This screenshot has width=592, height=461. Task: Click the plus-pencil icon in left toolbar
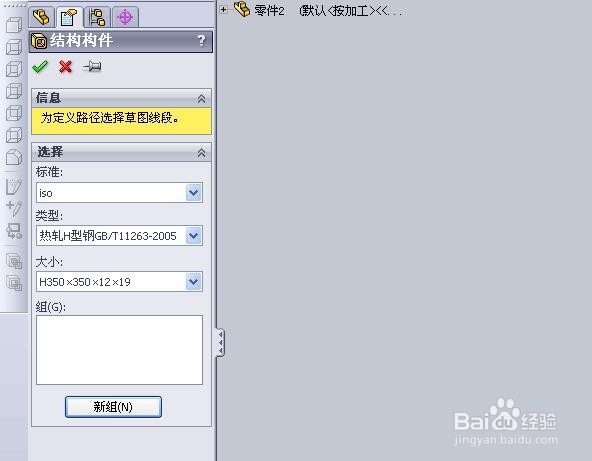click(x=14, y=208)
